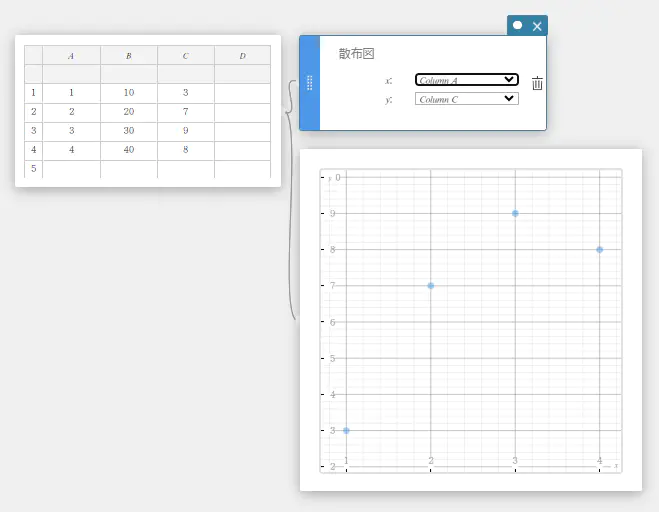Click cell B4 containing 40
The image size is (659, 512).
(128, 150)
